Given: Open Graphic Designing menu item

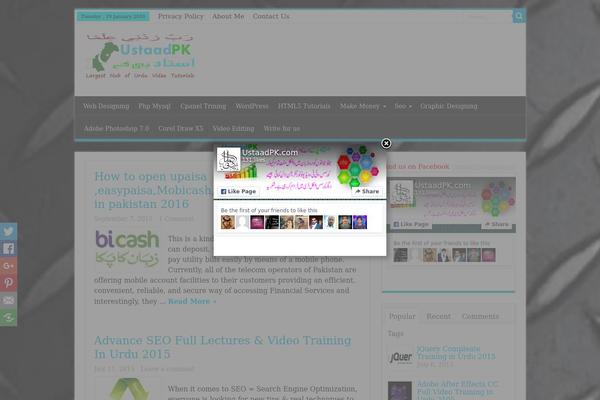Looking at the screenshot, I should 448,106.
